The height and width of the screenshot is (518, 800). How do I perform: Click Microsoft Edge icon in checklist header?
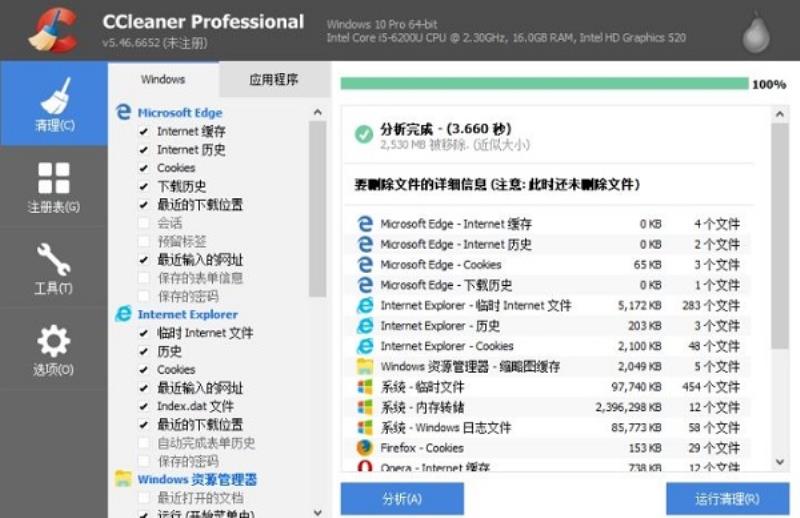click(x=123, y=112)
